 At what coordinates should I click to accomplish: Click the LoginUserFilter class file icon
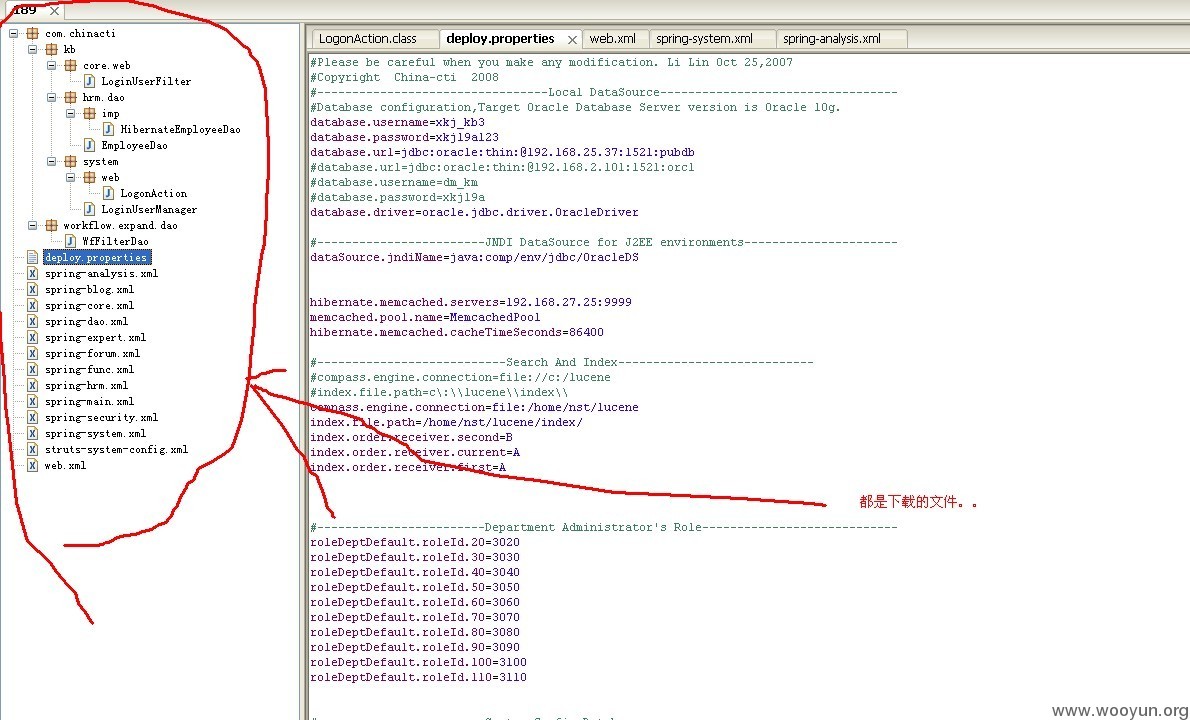[90, 81]
